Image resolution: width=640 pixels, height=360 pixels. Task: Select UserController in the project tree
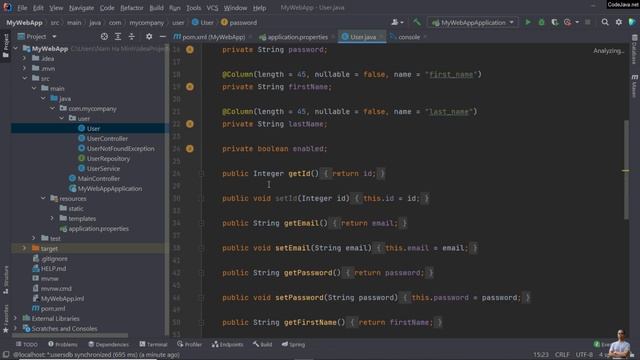pos(107,138)
